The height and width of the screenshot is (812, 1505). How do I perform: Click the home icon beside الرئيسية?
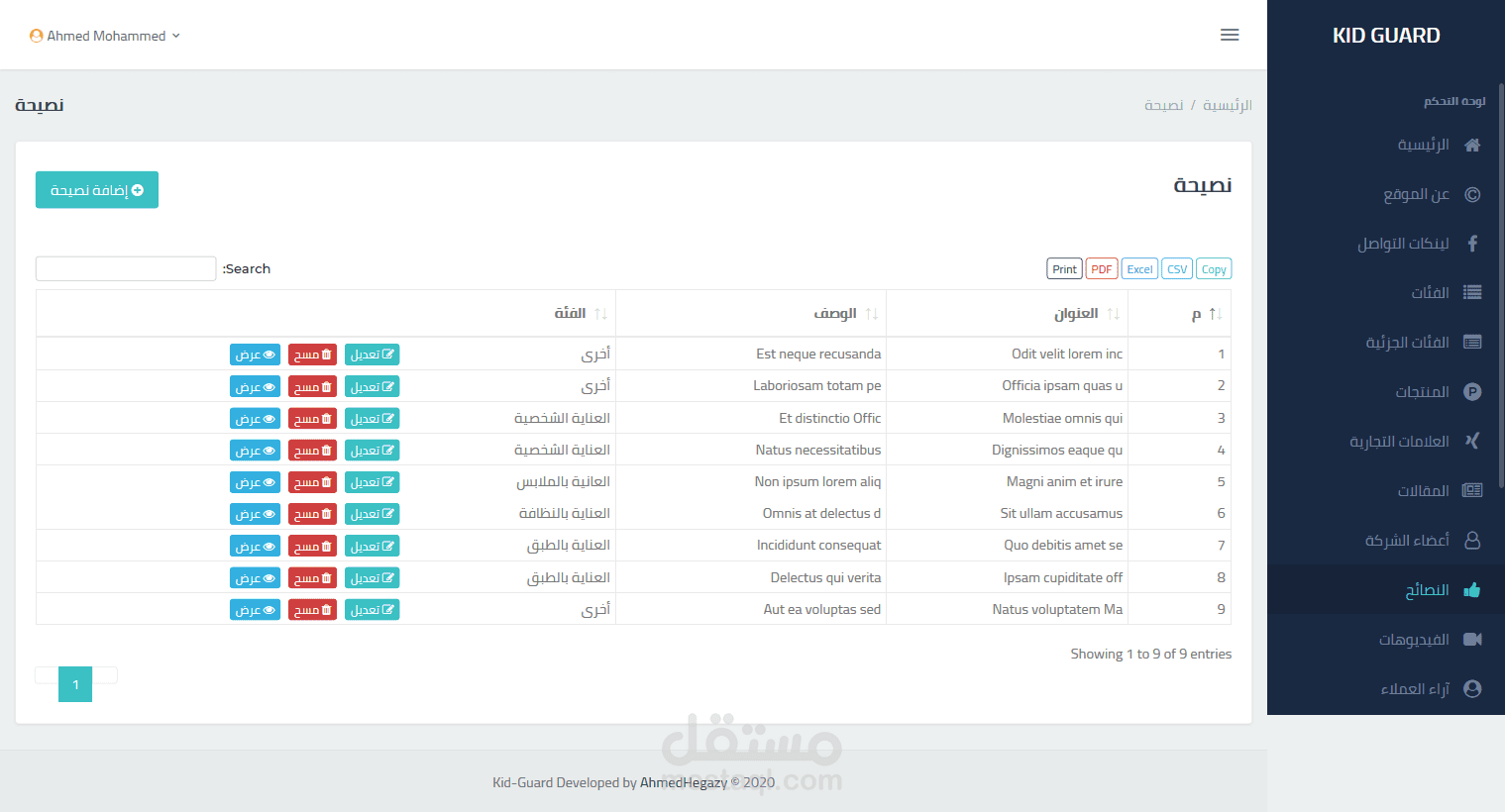click(1472, 145)
